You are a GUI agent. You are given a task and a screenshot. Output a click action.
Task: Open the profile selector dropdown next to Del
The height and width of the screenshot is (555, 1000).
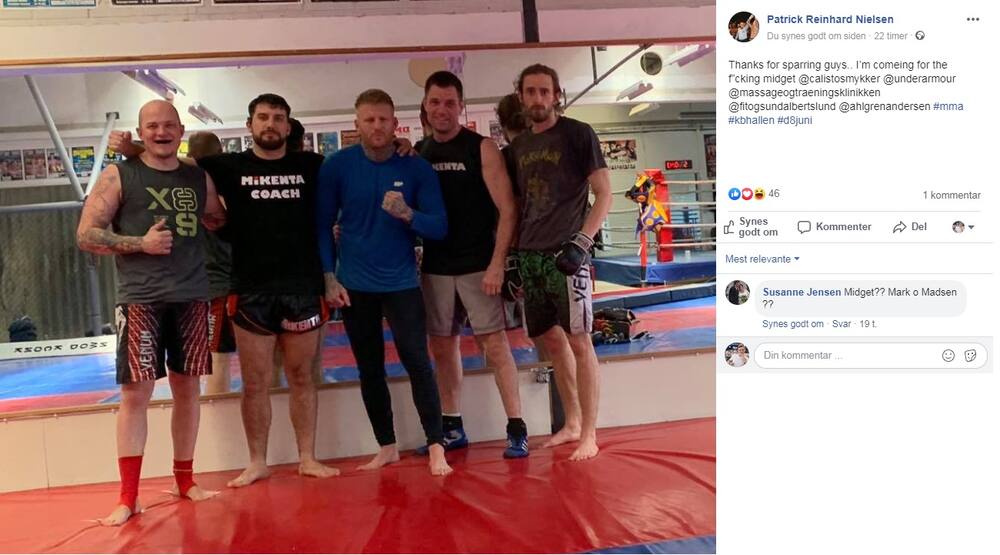click(963, 227)
